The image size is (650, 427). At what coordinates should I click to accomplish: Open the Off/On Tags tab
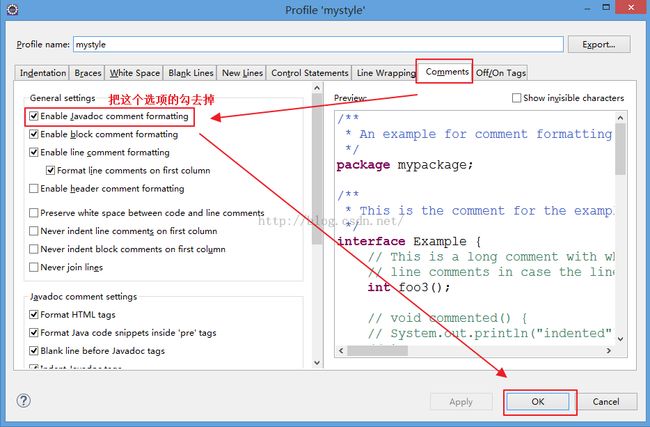click(x=500, y=73)
